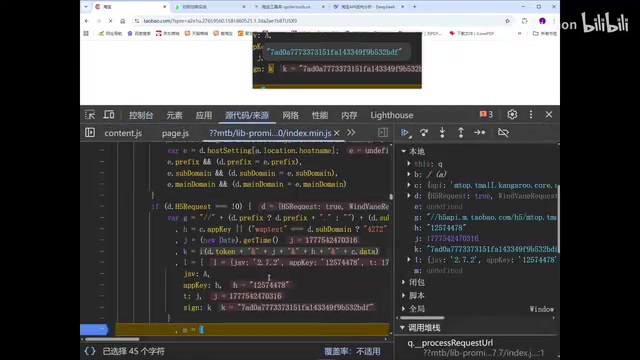Toggle the device toolbar icon

click(x=109, y=115)
